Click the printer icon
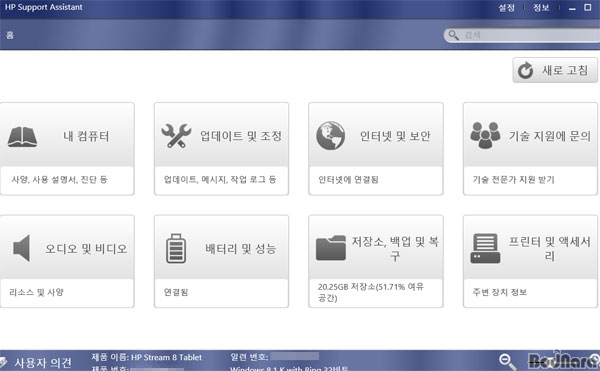Screen dimensions: 600x371 485,248
